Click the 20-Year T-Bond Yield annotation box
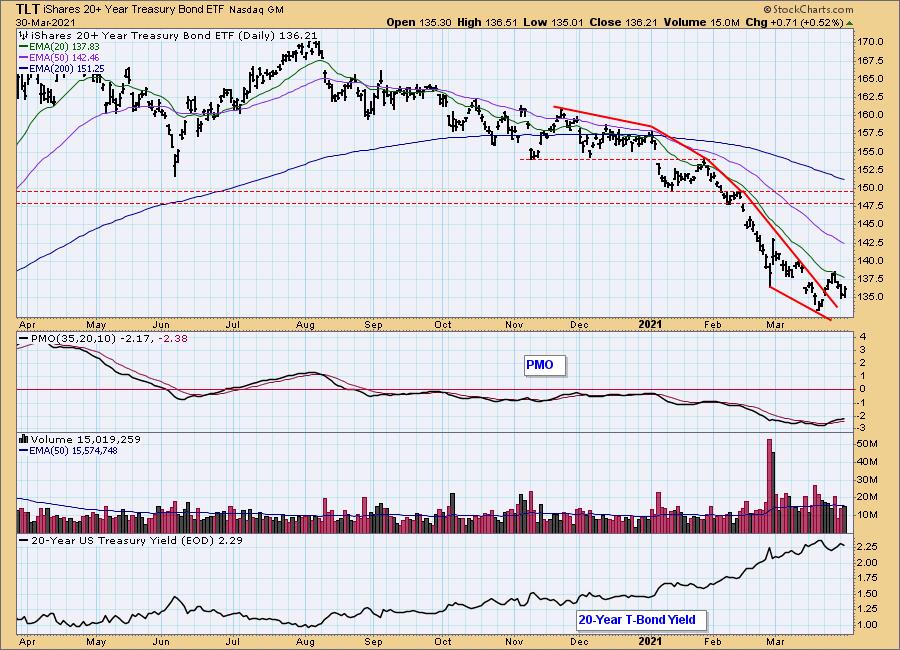The height and width of the screenshot is (650, 900). point(641,620)
